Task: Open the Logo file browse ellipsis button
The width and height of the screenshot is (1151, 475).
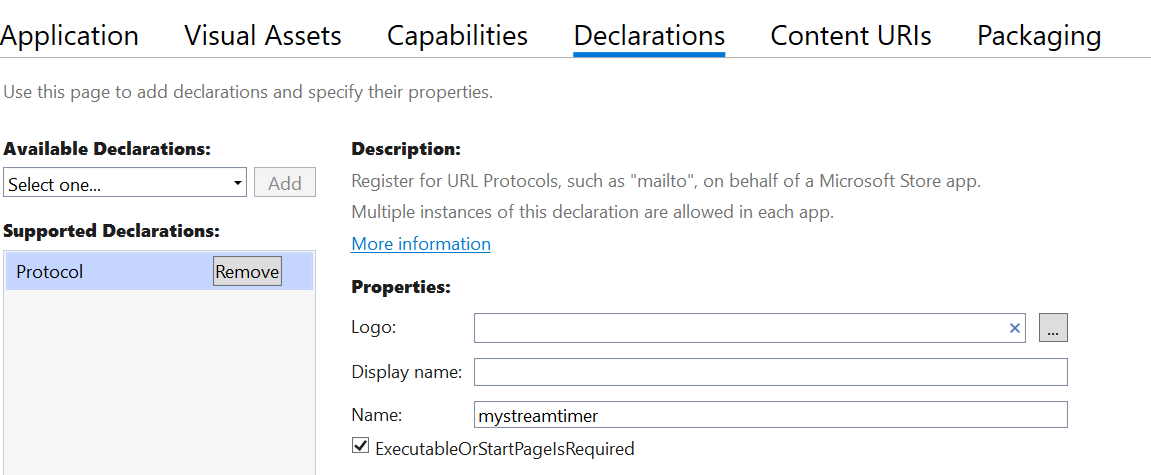Action: 1053,328
